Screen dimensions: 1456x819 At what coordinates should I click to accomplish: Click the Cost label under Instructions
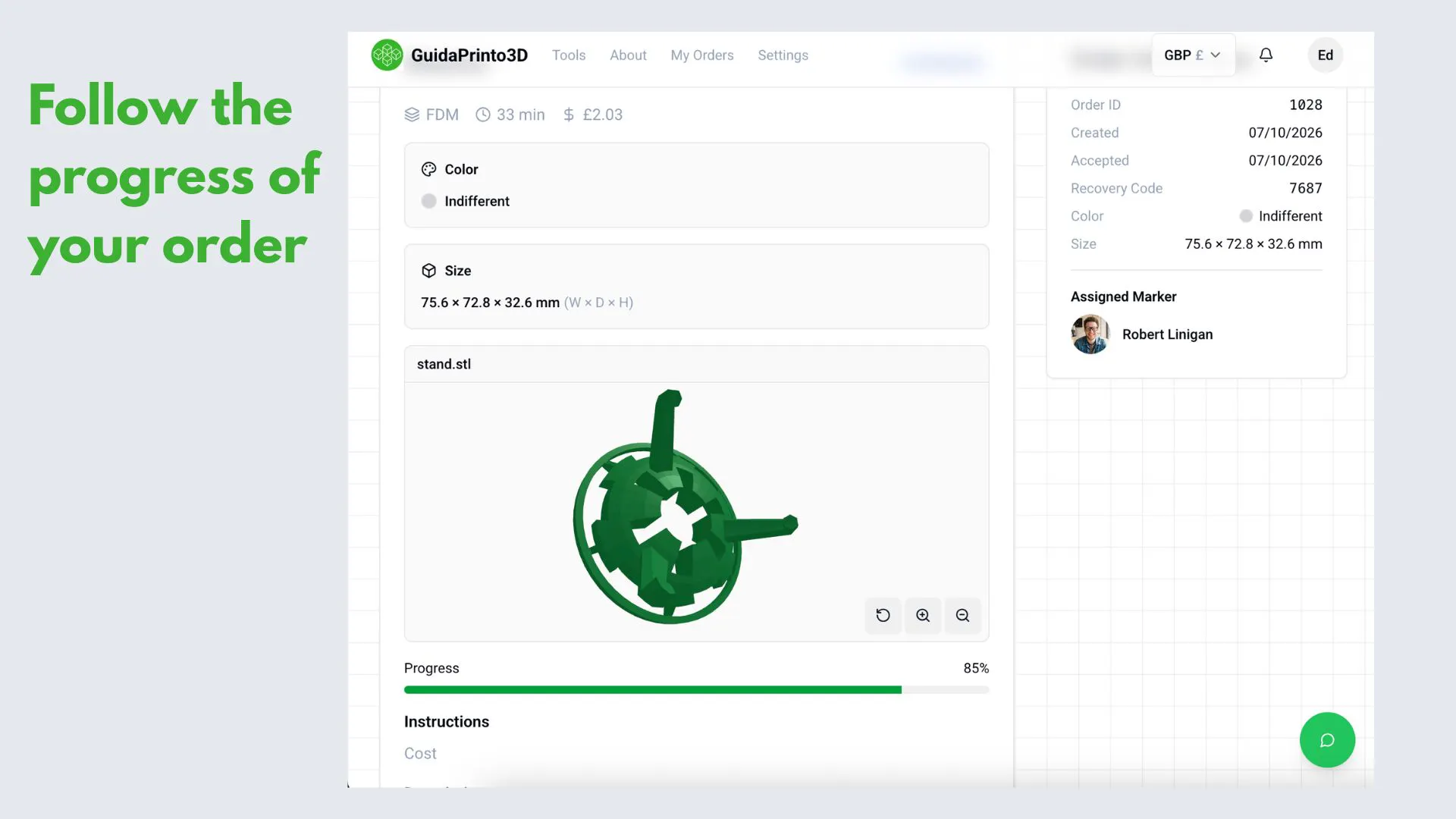pos(420,754)
